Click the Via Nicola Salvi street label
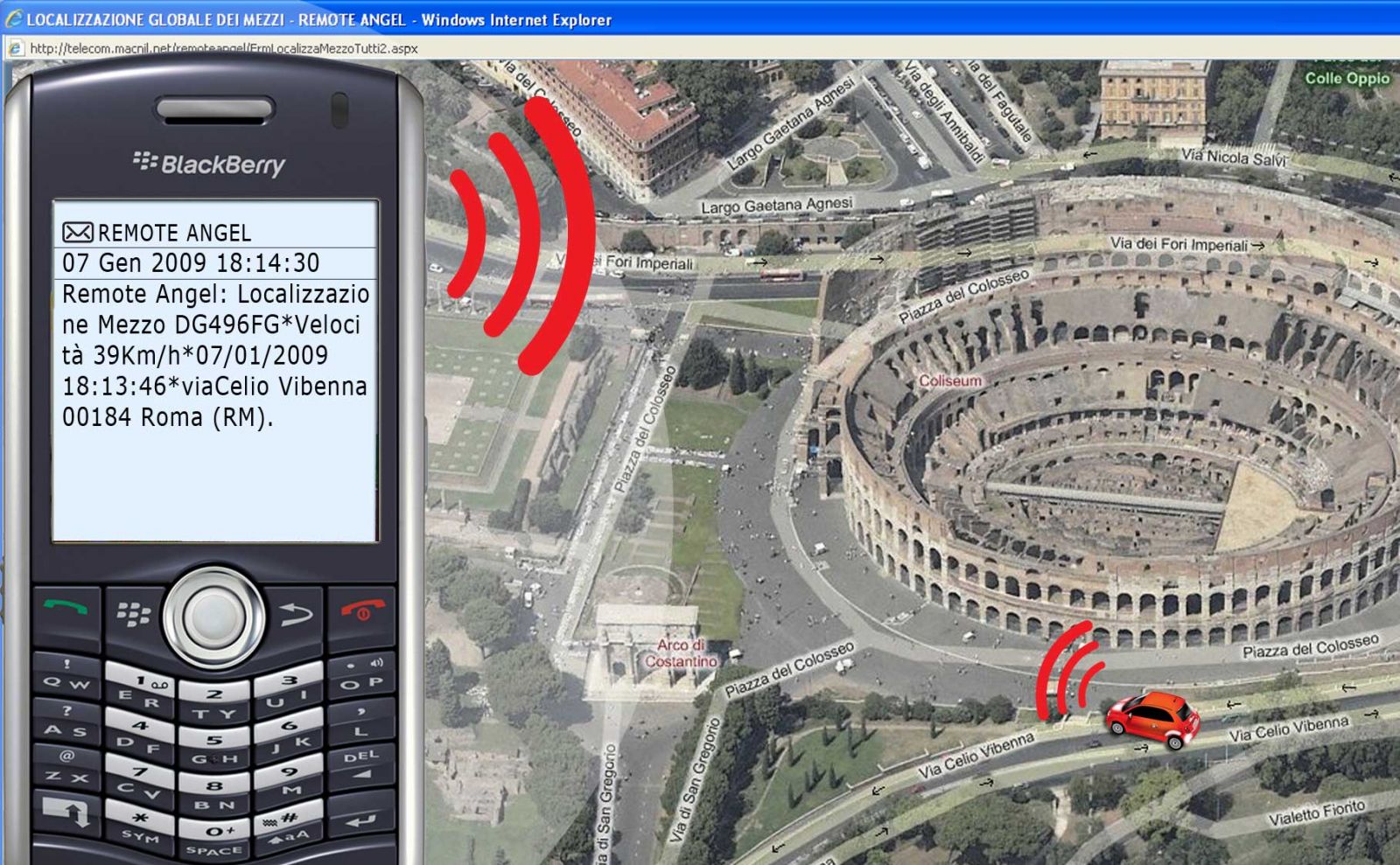1400x865 pixels. 1234,157
